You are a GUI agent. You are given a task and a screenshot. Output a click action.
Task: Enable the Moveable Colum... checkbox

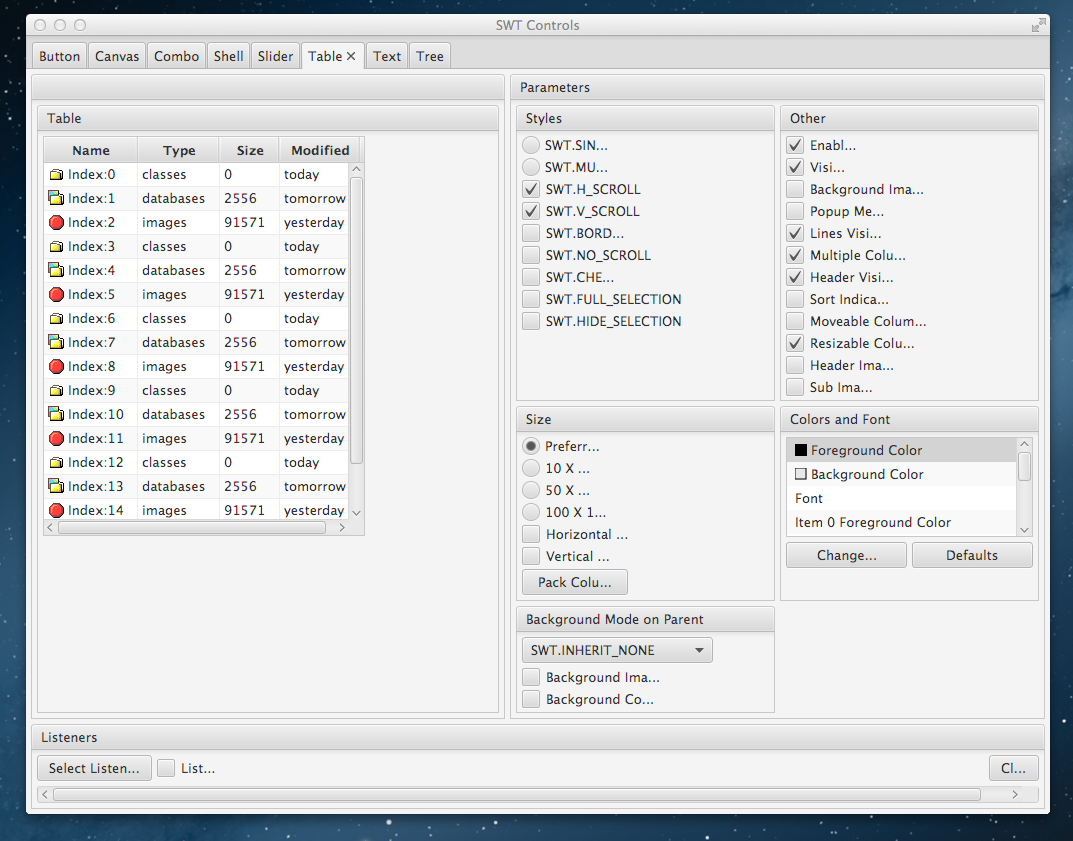(795, 321)
